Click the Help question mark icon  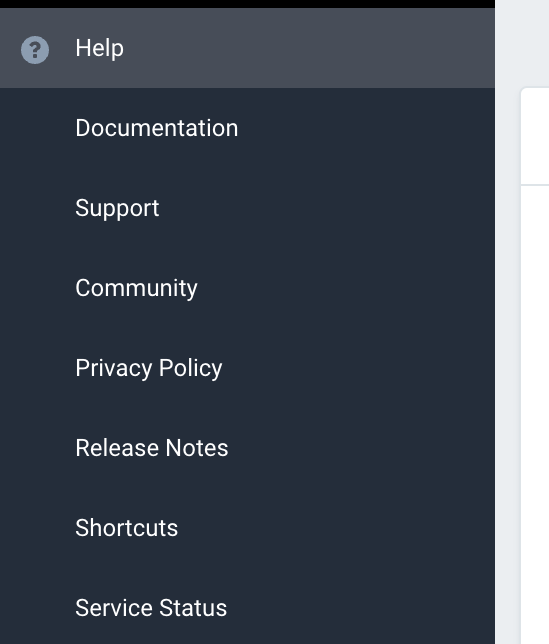35,50
